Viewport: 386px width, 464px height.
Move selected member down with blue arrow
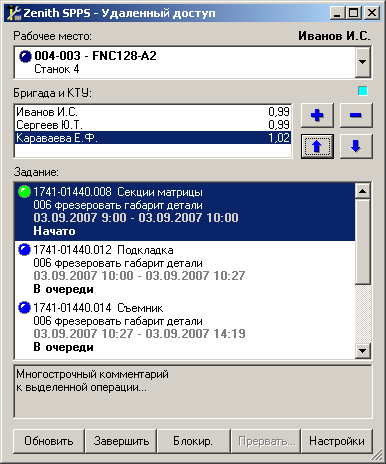click(356, 146)
